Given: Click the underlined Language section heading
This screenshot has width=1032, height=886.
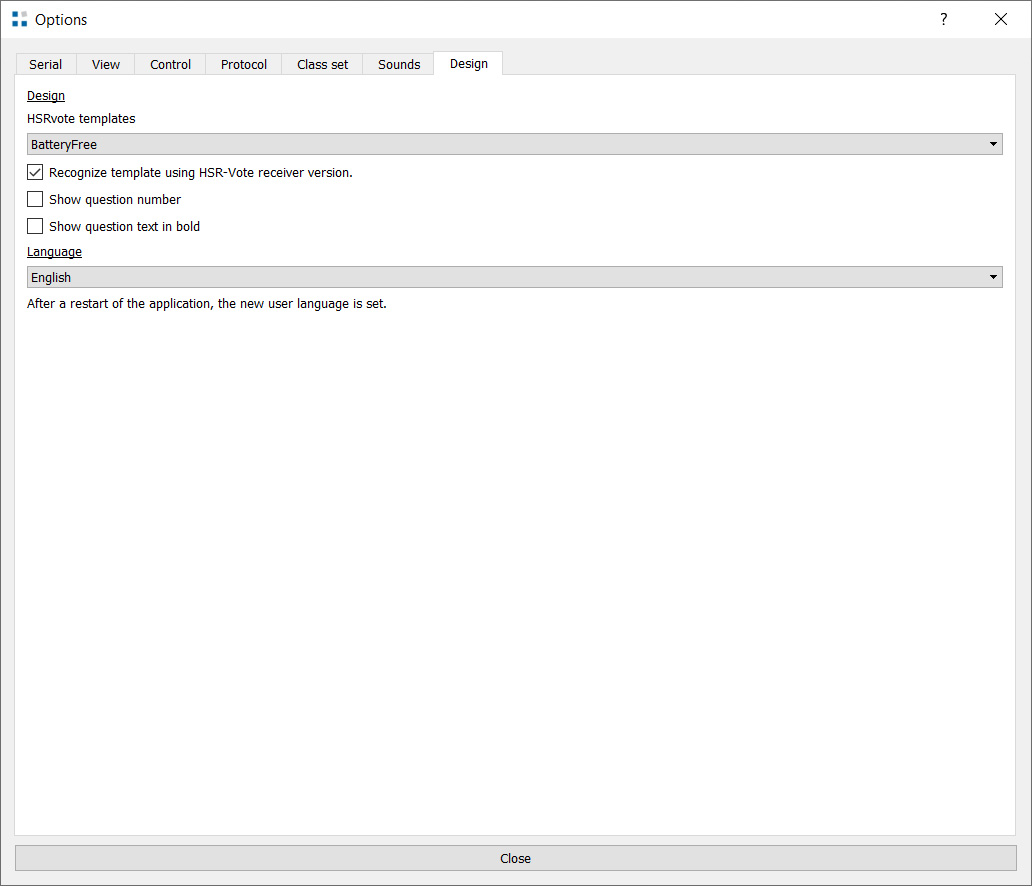Looking at the screenshot, I should (x=55, y=252).
